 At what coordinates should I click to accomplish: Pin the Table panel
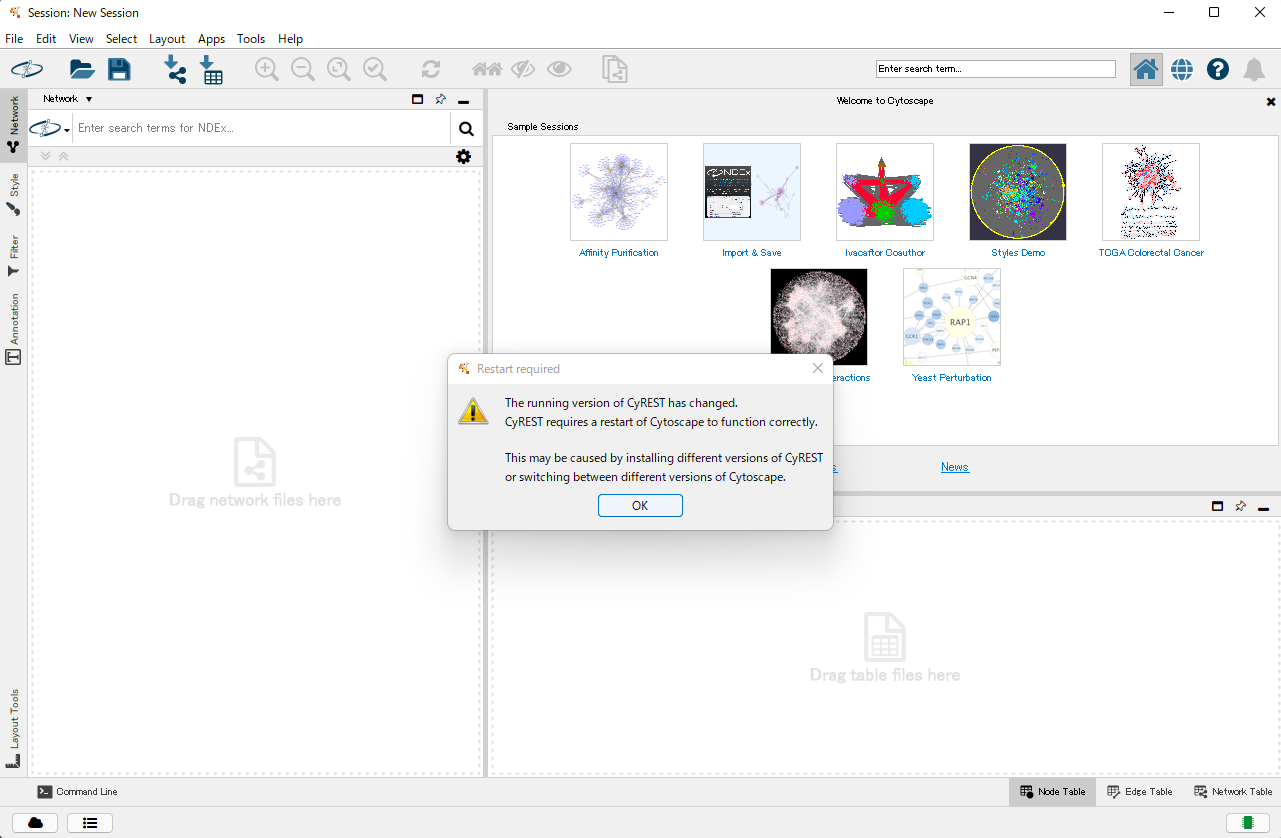(1240, 506)
